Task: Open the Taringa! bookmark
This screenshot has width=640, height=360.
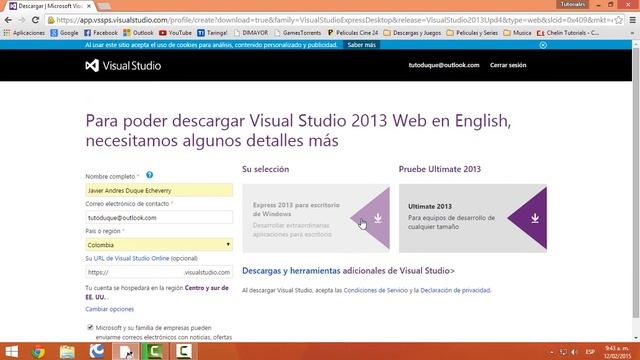Action: 212,33
